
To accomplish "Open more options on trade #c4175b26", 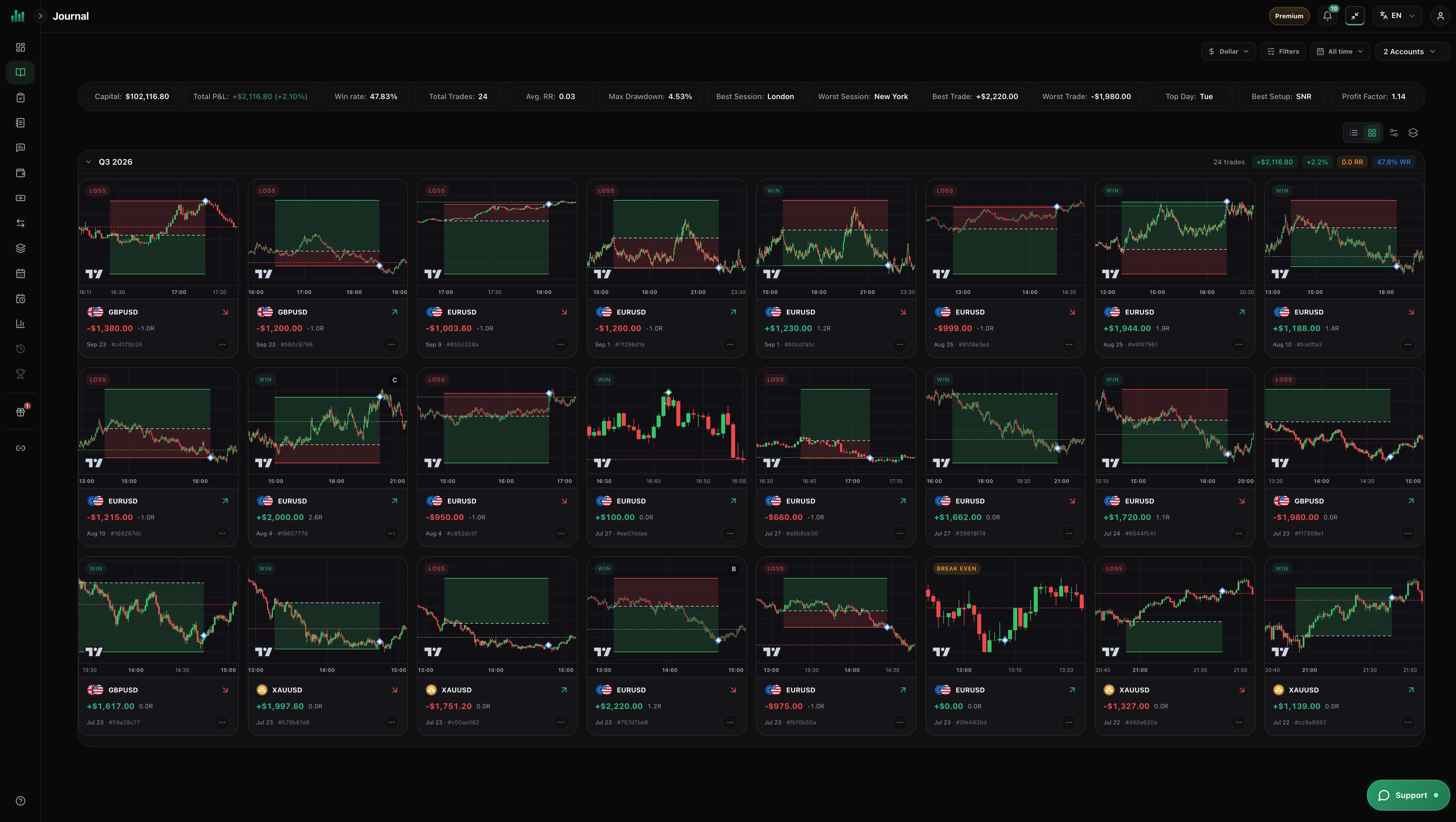I will coord(222,344).
